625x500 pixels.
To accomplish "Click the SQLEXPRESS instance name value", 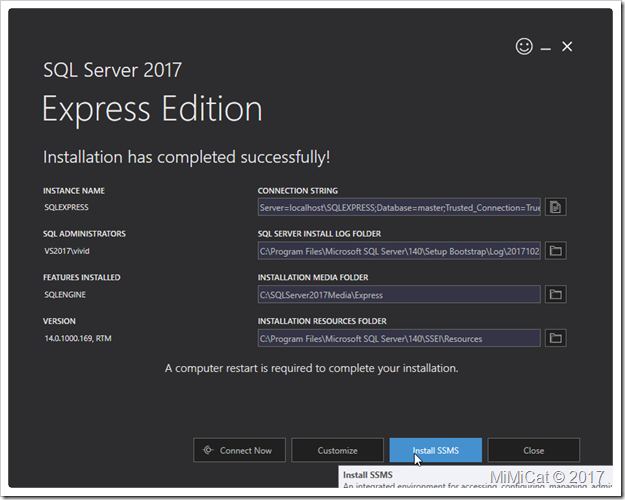I will [67, 207].
